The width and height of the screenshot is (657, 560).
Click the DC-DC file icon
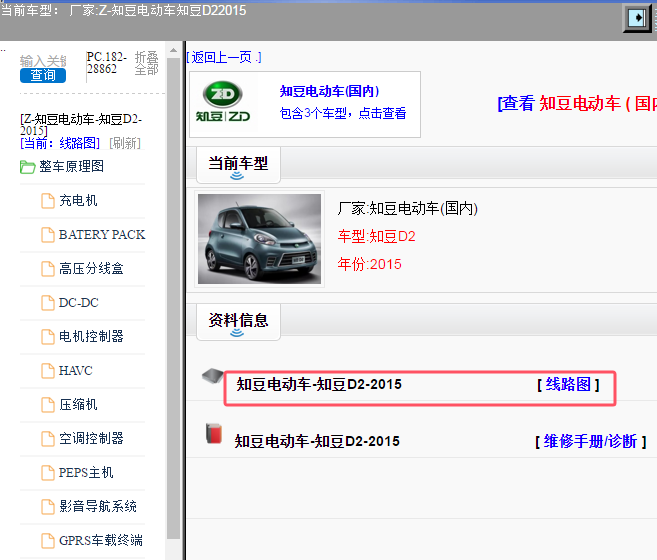48,303
